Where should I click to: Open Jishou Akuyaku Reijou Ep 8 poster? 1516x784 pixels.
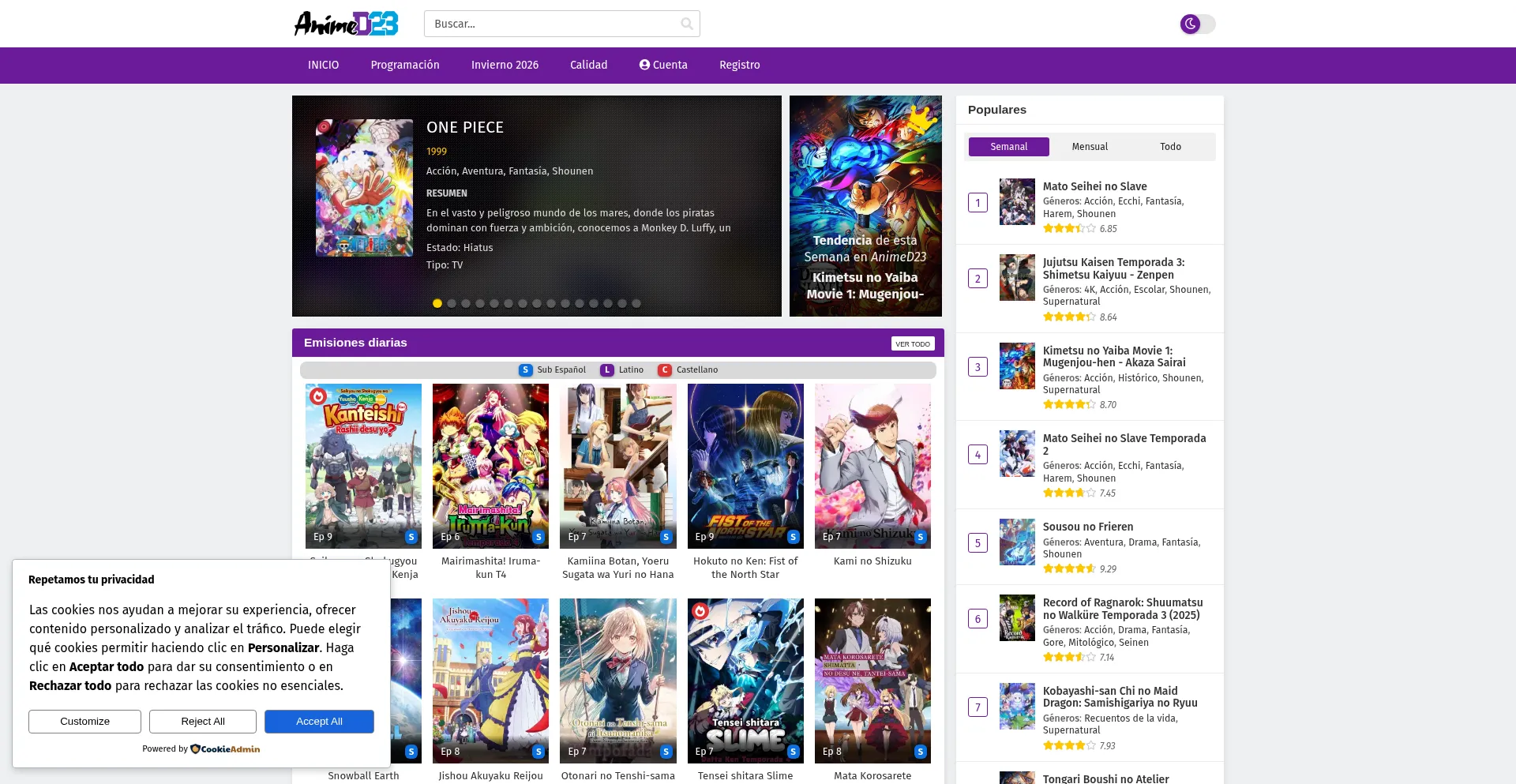pyautogui.click(x=490, y=681)
